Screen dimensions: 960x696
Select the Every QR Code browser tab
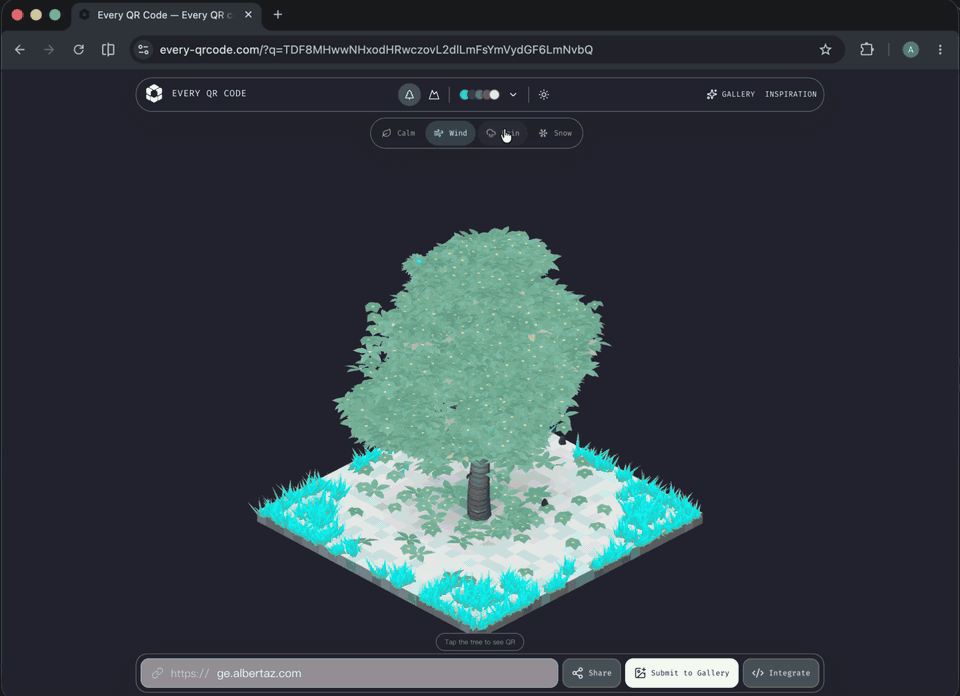(167, 15)
